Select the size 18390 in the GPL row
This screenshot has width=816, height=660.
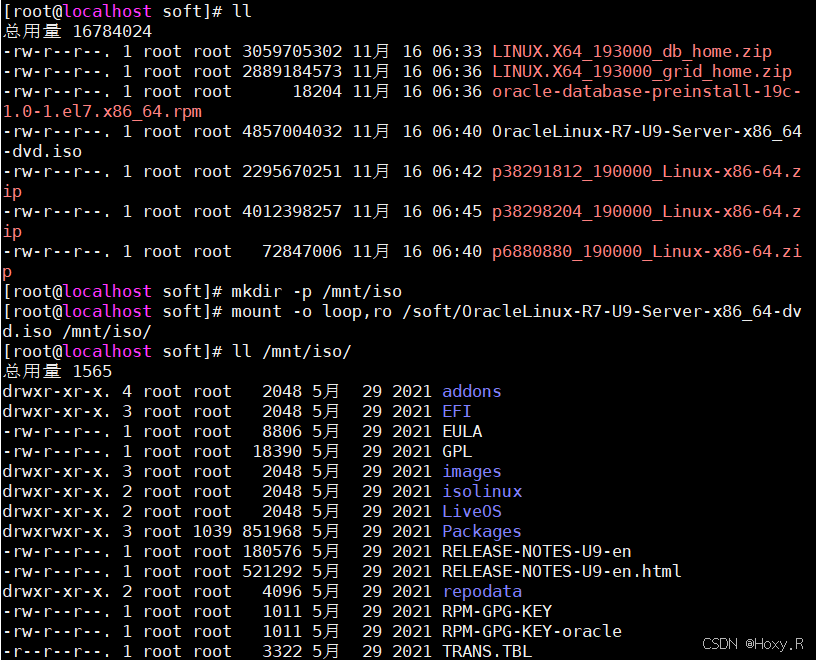[277, 452]
